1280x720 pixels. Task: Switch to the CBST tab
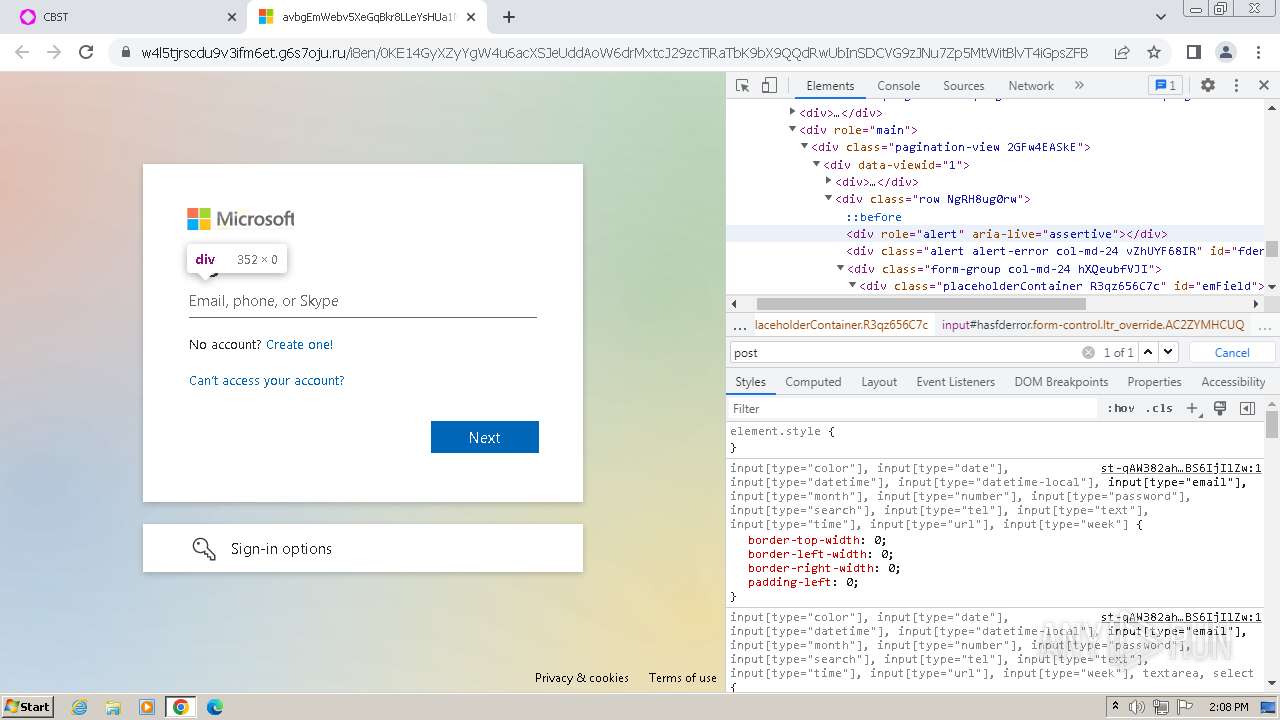pyautogui.click(x=125, y=17)
